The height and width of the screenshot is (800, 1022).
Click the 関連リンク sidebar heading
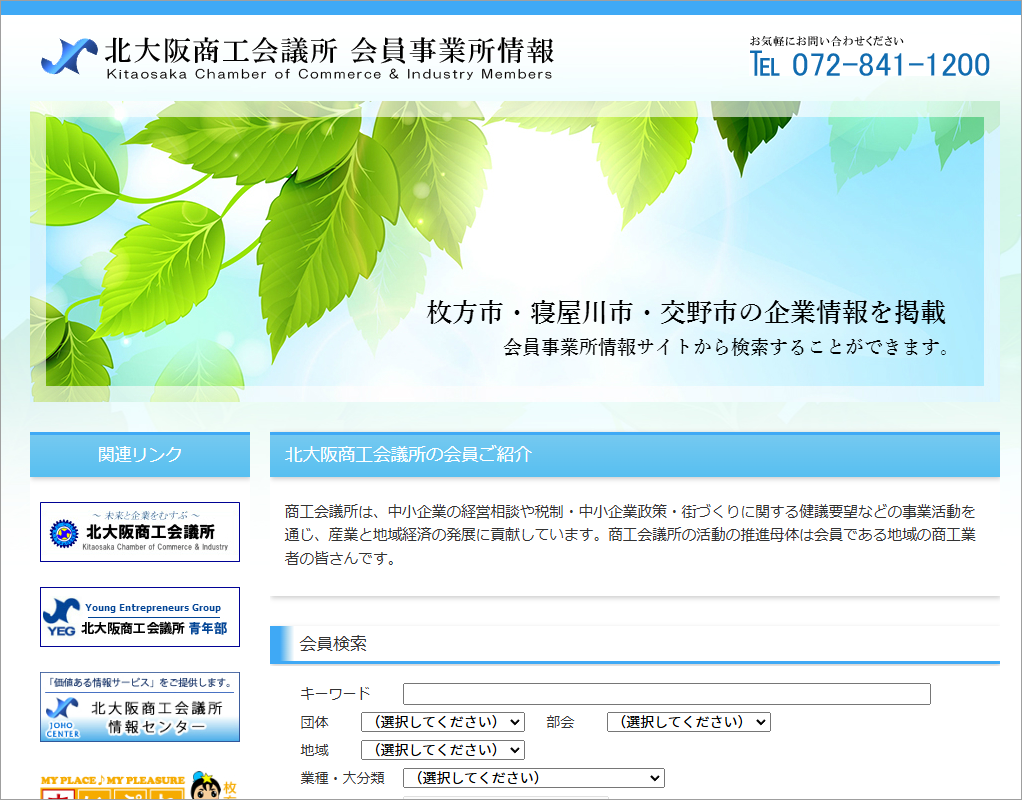(139, 454)
